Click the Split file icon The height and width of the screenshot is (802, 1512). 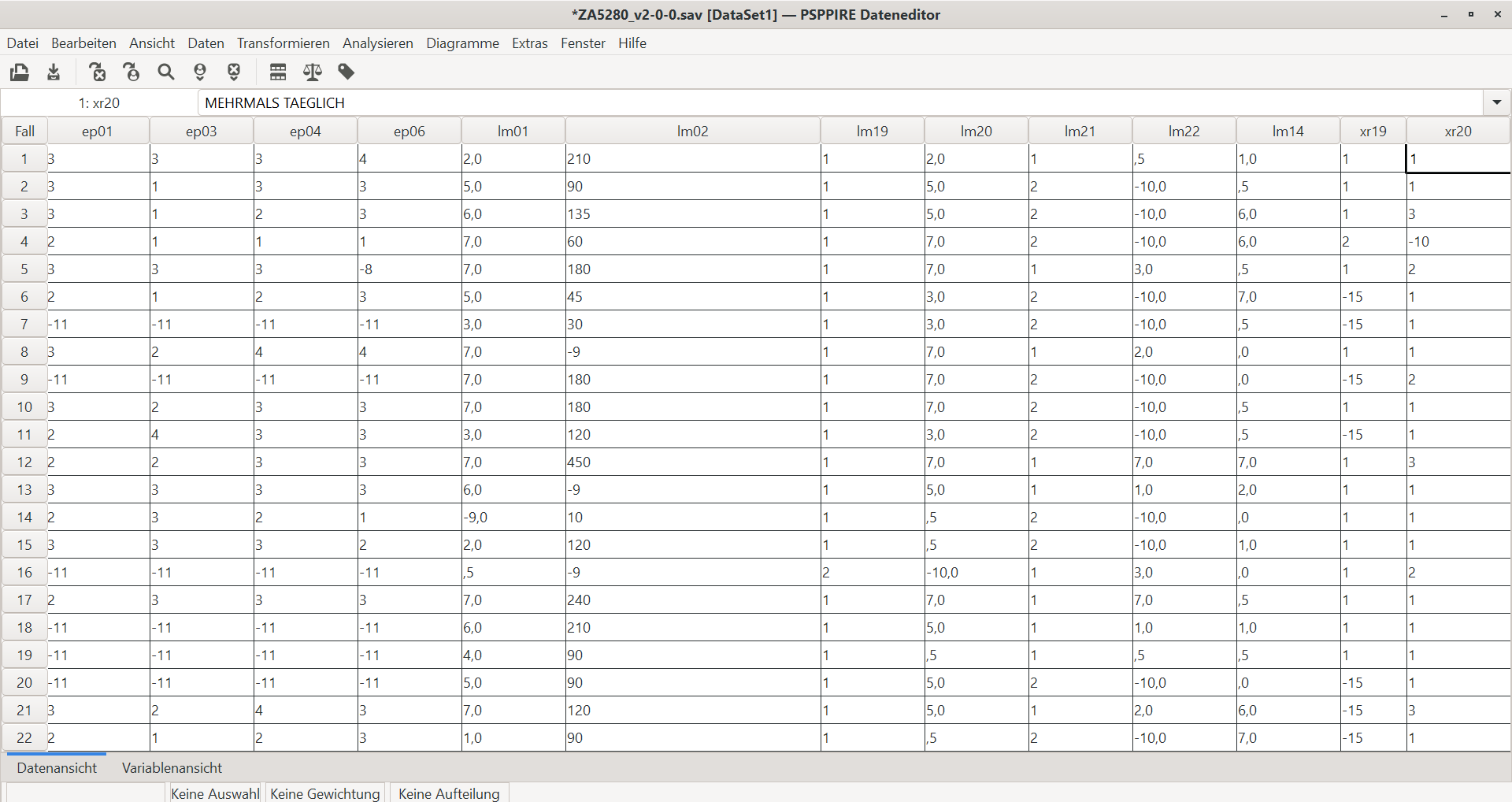point(278,72)
